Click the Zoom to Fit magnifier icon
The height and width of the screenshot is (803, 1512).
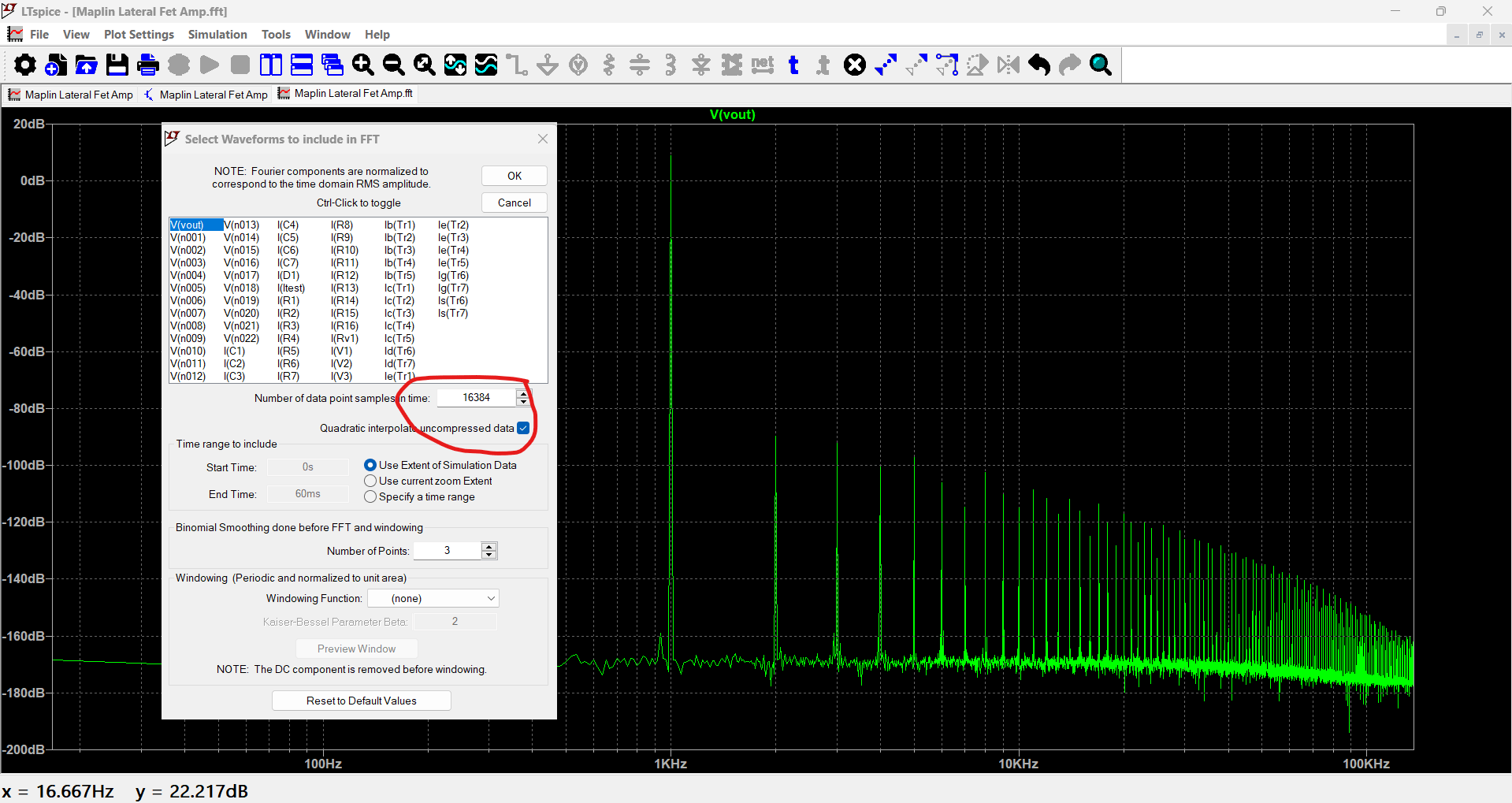tap(425, 65)
